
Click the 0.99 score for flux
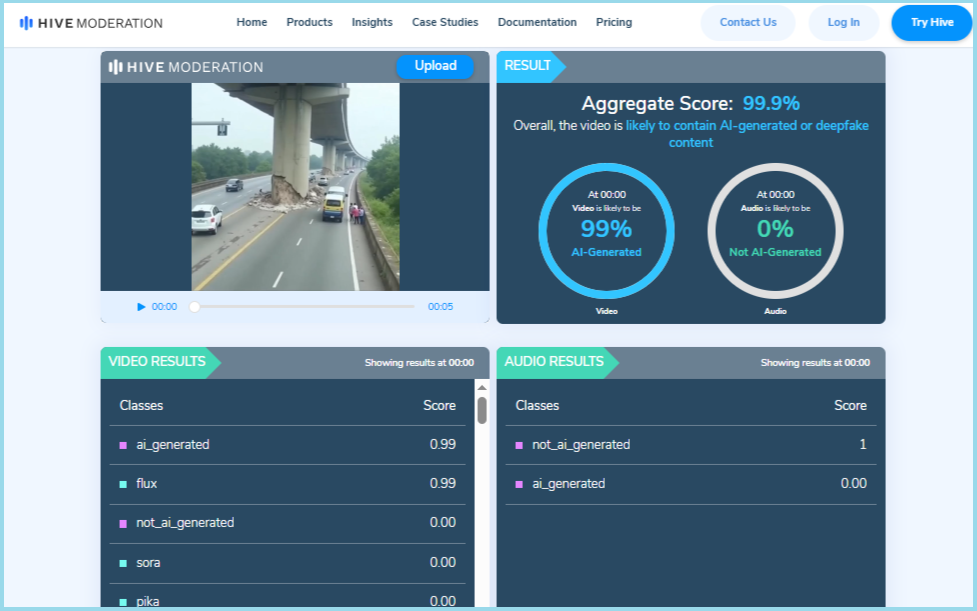442,484
